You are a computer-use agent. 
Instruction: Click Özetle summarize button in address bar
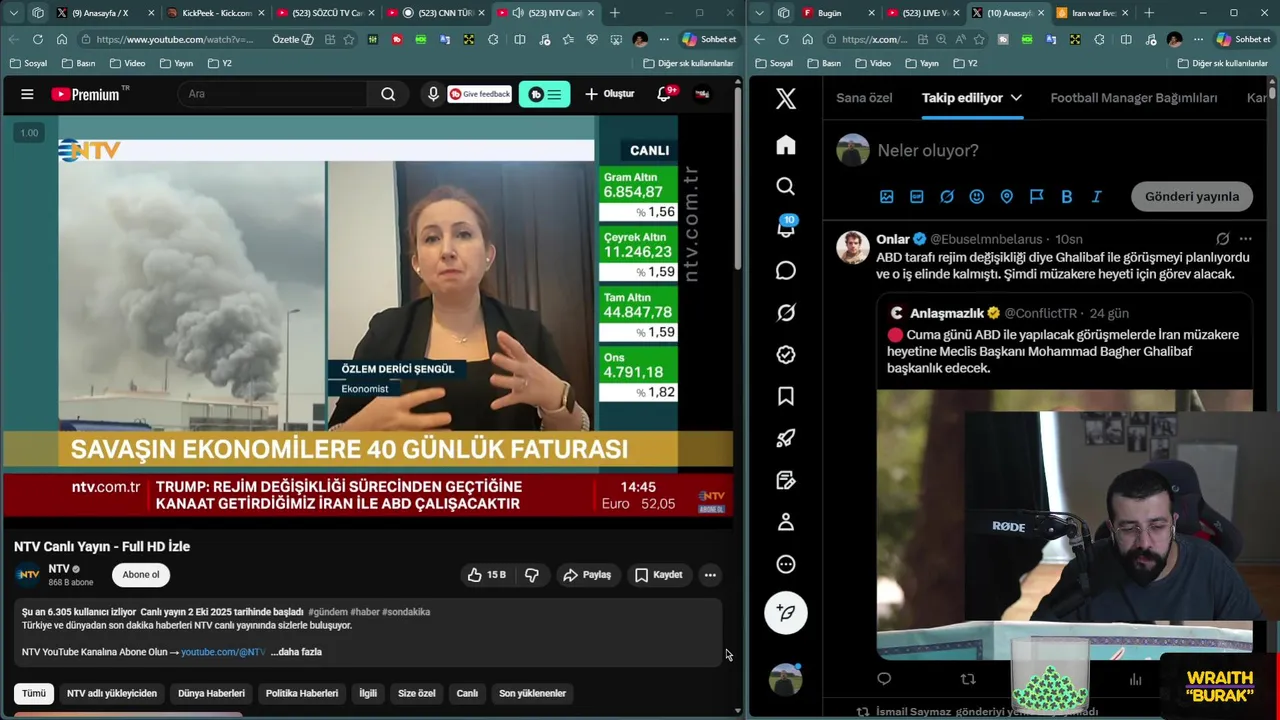click(x=292, y=39)
